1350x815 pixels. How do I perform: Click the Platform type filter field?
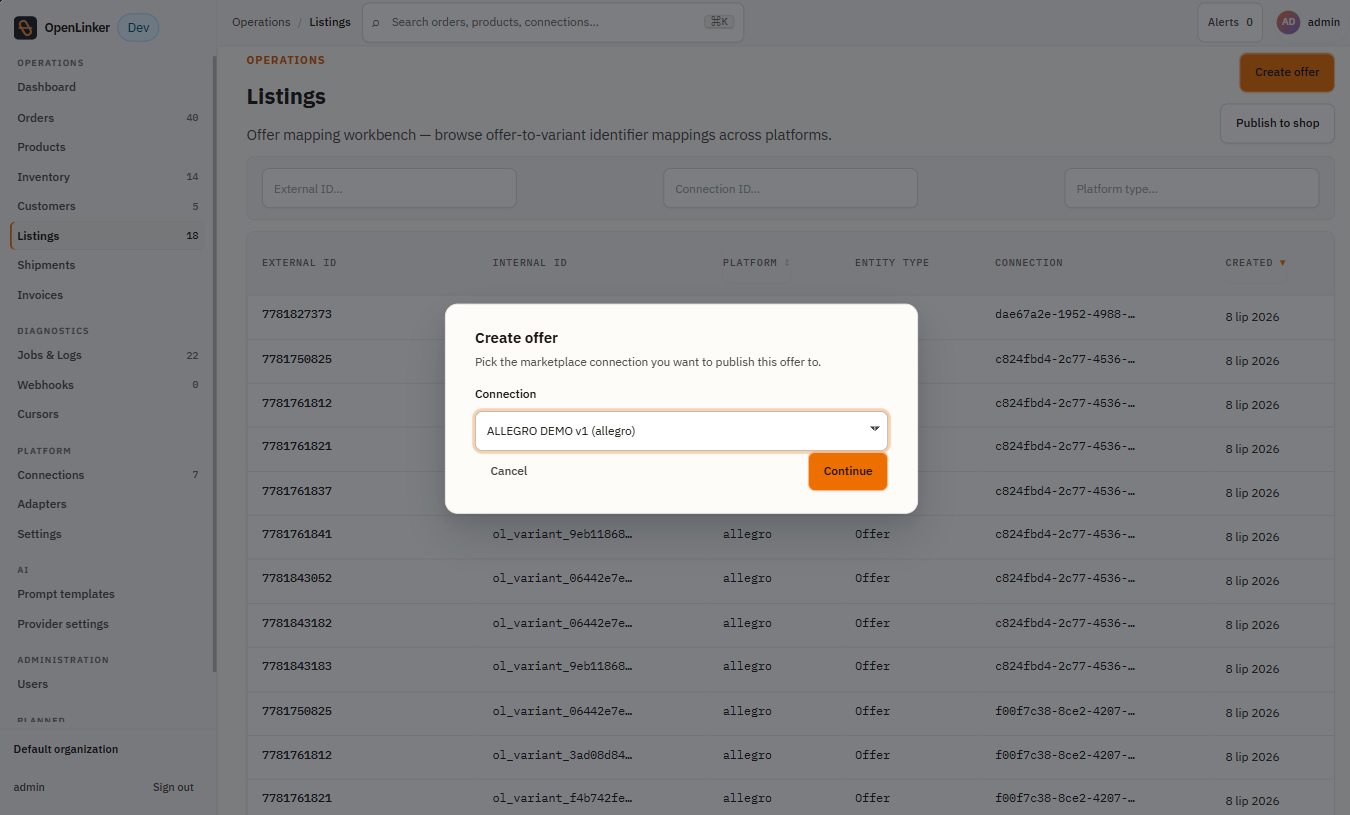coord(1191,188)
